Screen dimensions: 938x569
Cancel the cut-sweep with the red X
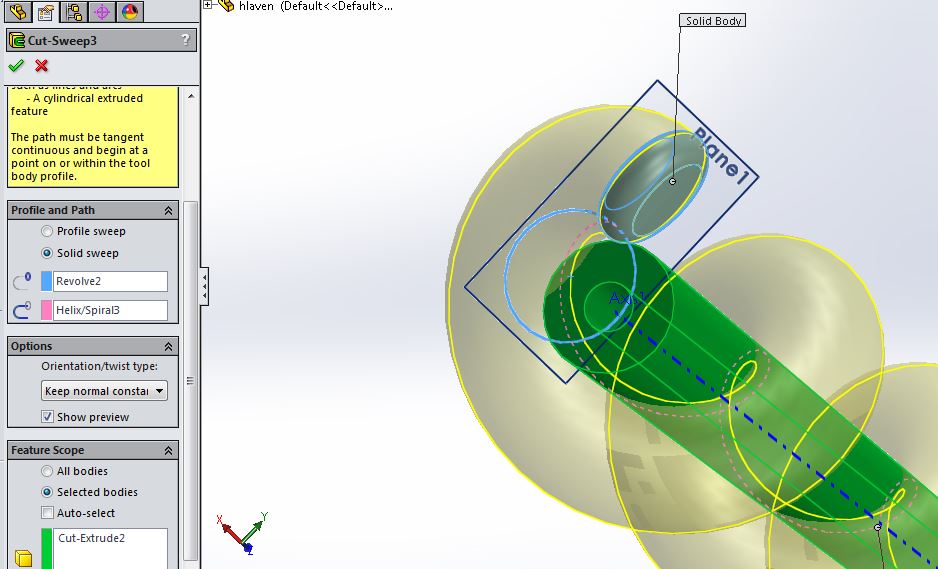click(42, 66)
